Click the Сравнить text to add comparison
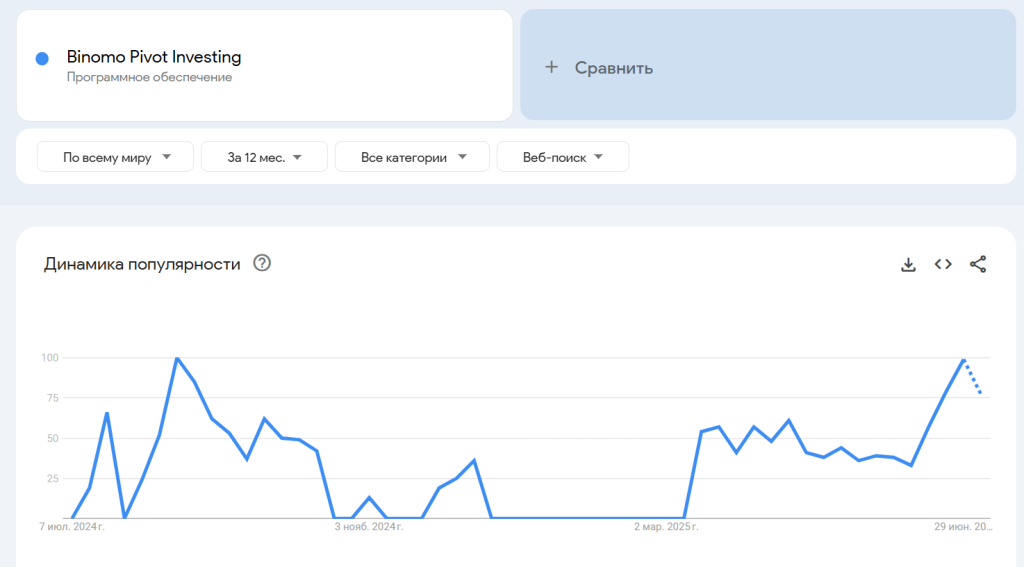 coord(613,68)
